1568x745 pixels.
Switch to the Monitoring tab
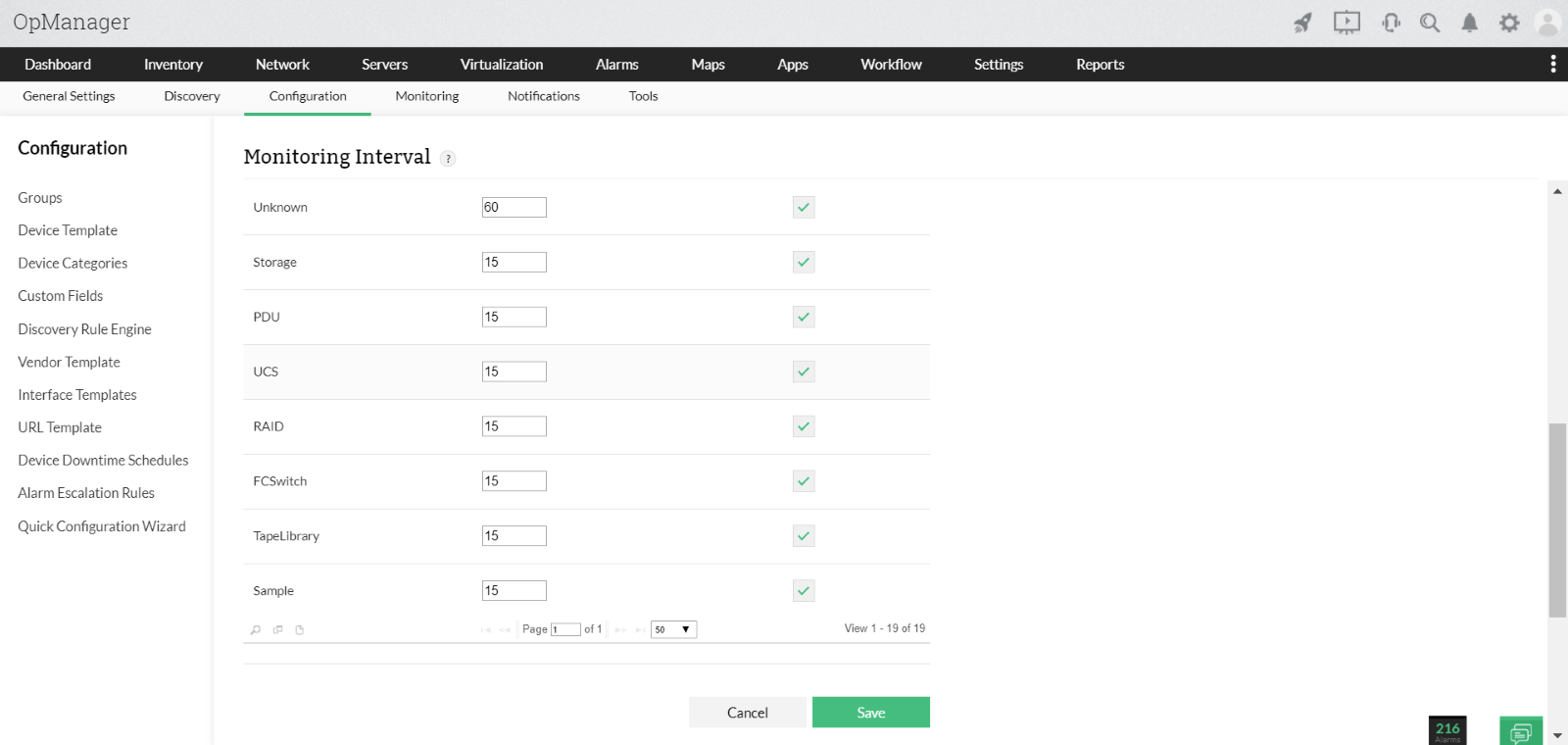click(427, 96)
